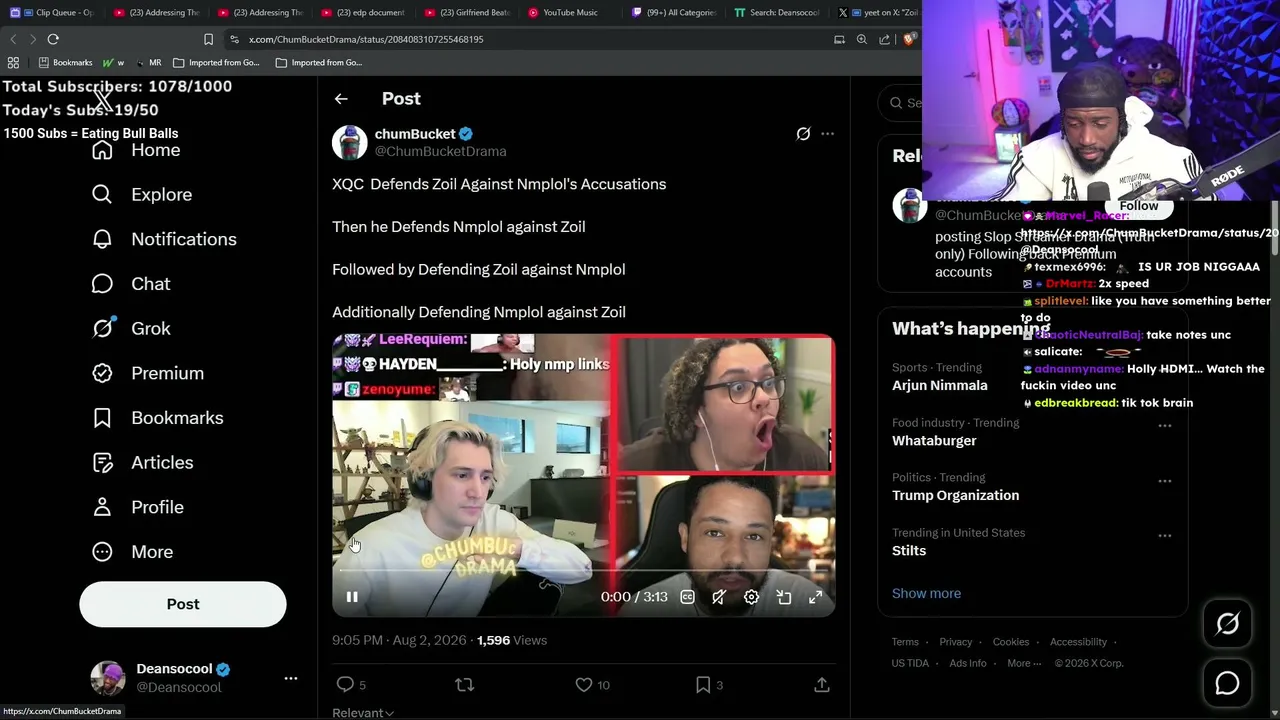Open the browser apps grid icon
The image size is (1280, 720).
point(13,62)
